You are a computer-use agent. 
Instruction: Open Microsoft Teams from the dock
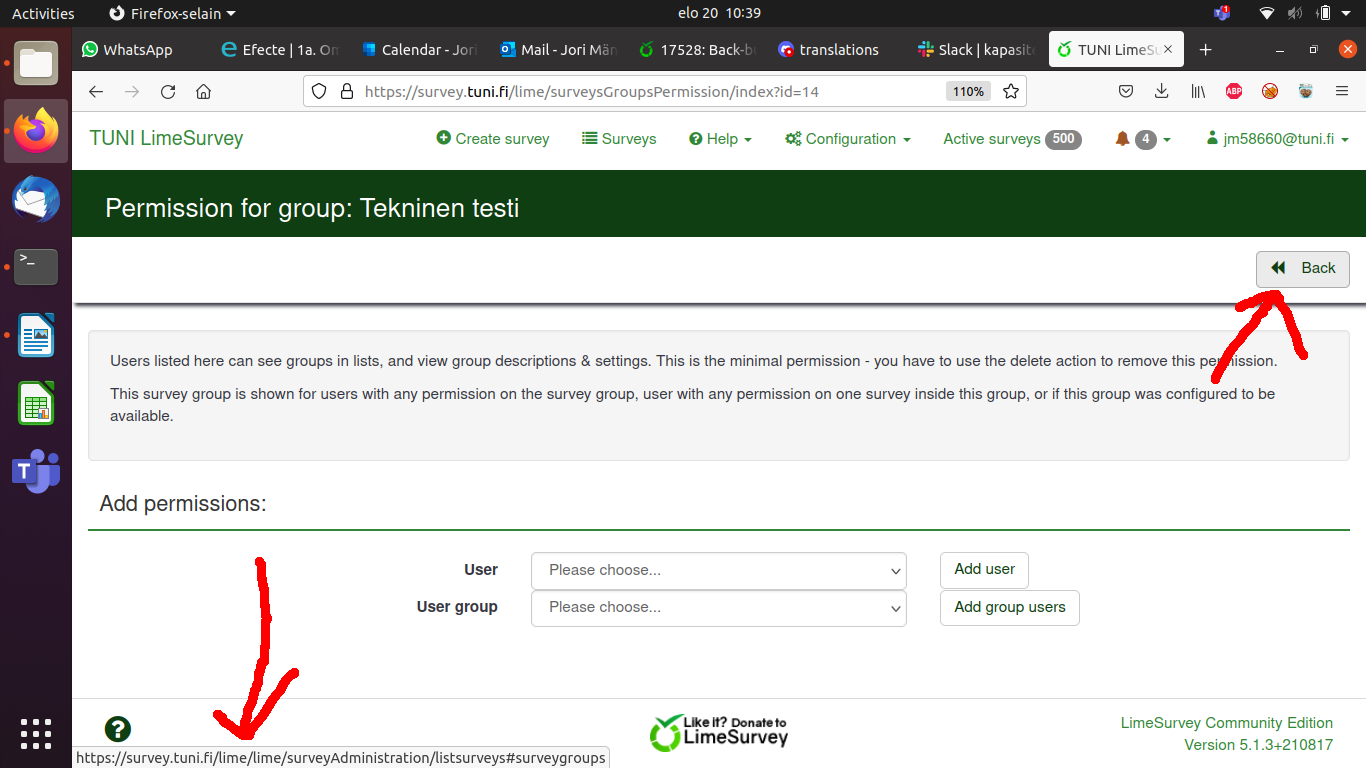(36, 471)
